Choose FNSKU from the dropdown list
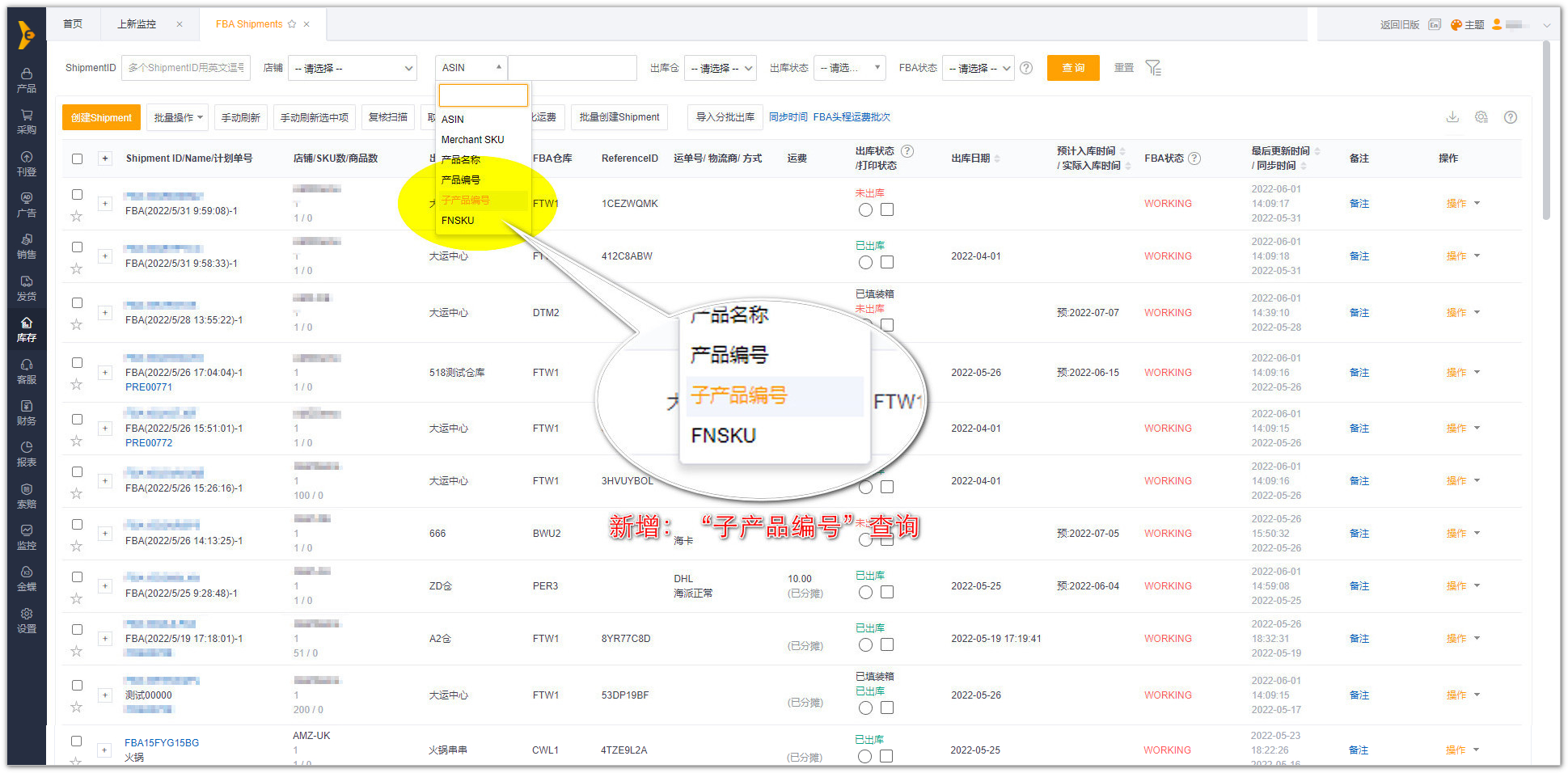The width and height of the screenshot is (1568, 773). [484, 221]
